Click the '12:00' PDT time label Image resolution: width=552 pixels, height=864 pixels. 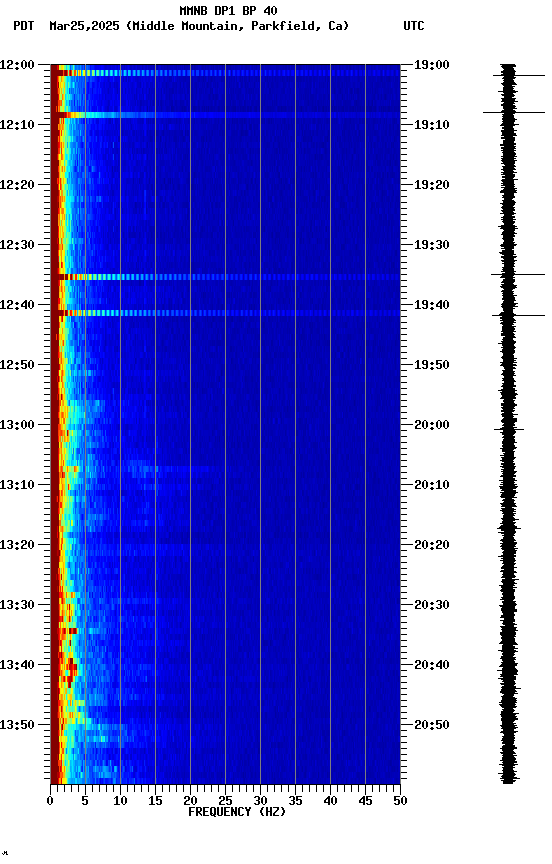(17, 65)
